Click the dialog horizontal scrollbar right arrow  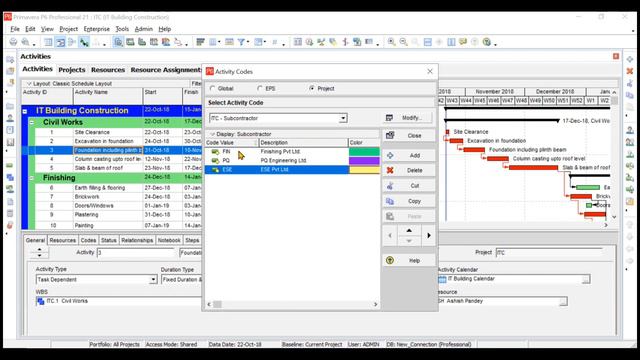(x=376, y=304)
